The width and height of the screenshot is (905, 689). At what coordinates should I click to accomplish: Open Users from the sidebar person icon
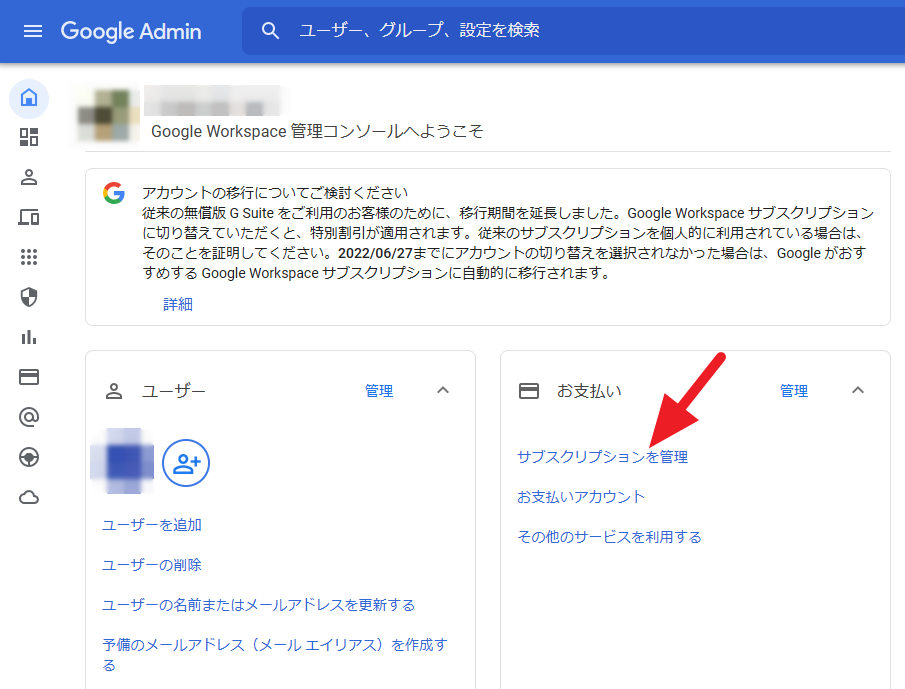[x=29, y=177]
